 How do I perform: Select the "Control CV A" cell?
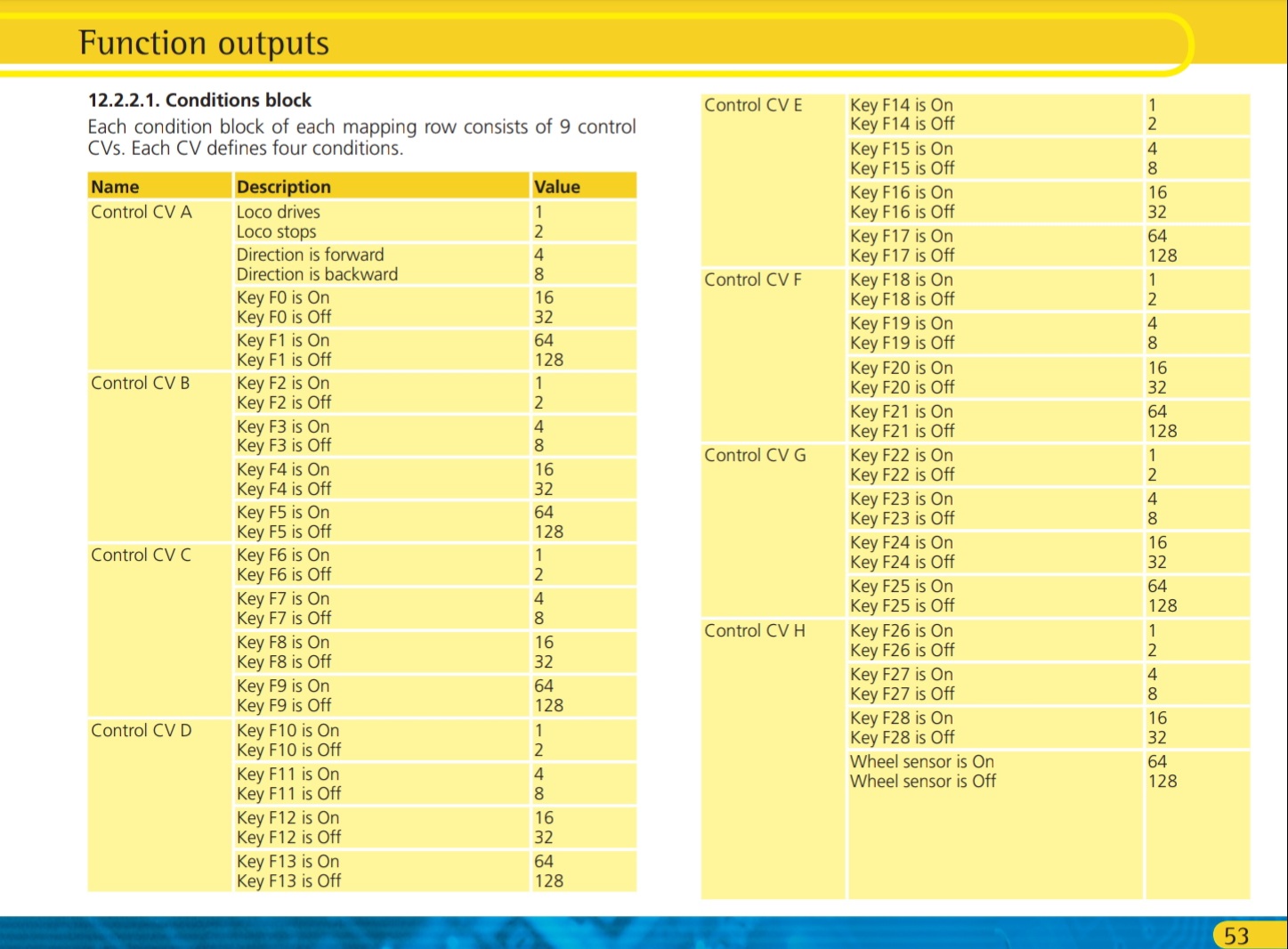pos(141,212)
